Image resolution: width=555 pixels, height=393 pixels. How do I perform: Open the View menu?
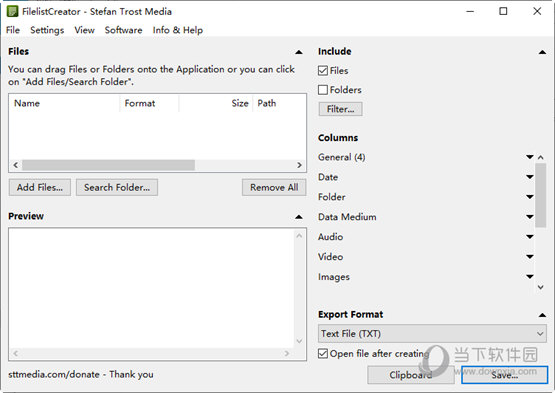(x=84, y=30)
